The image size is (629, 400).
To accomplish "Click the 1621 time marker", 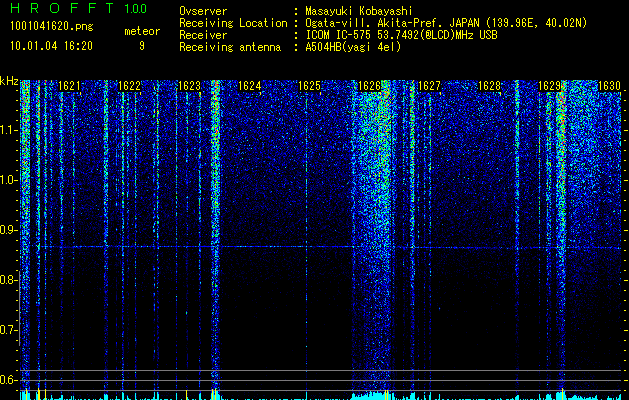I will click(x=69, y=86).
